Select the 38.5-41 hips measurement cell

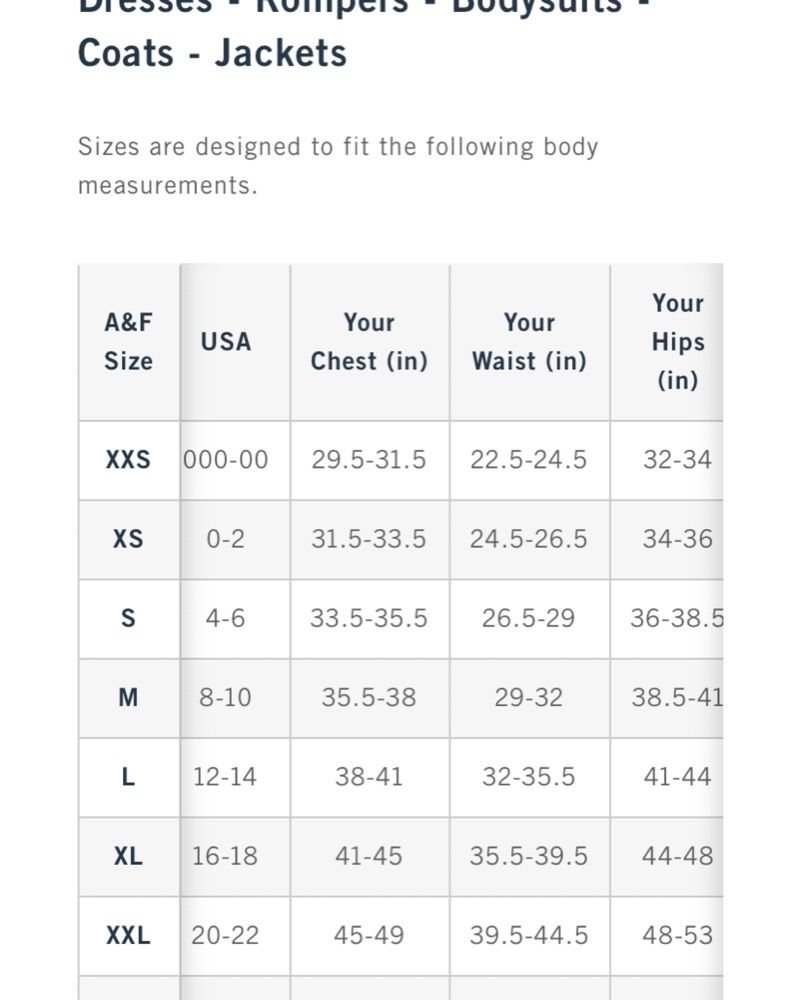677,697
